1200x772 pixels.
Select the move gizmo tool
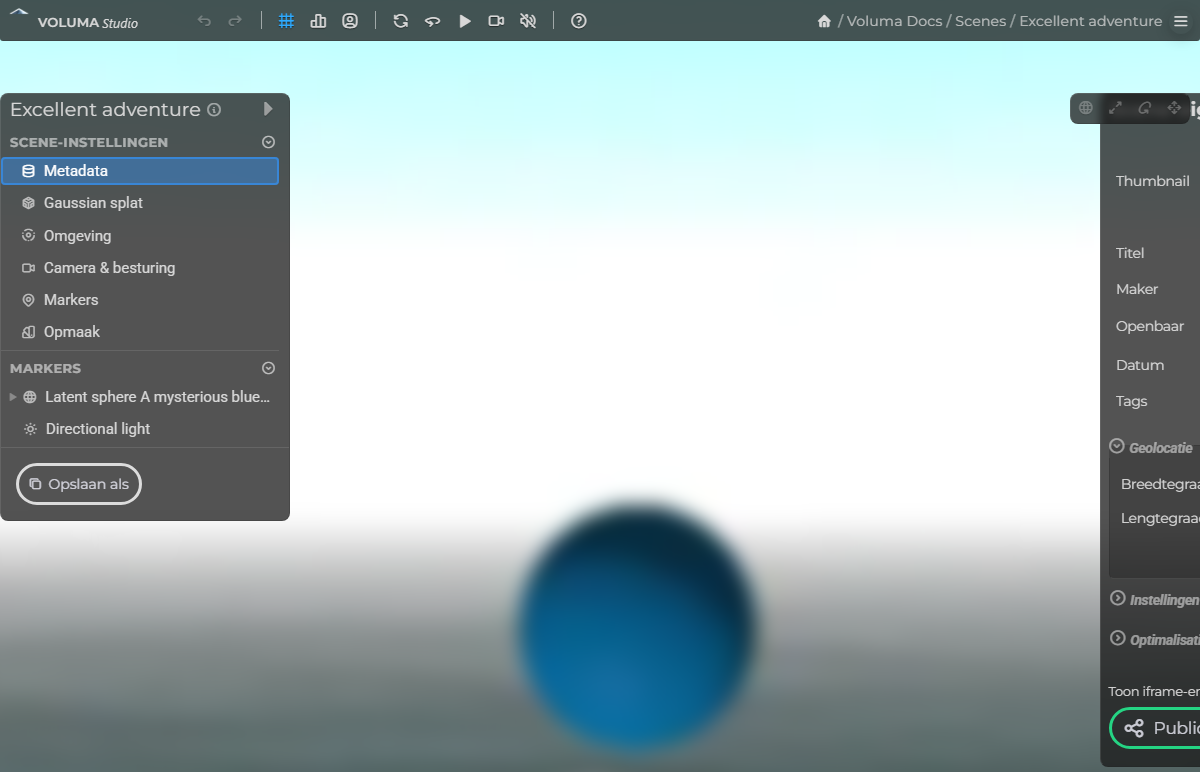pyautogui.click(x=1175, y=108)
